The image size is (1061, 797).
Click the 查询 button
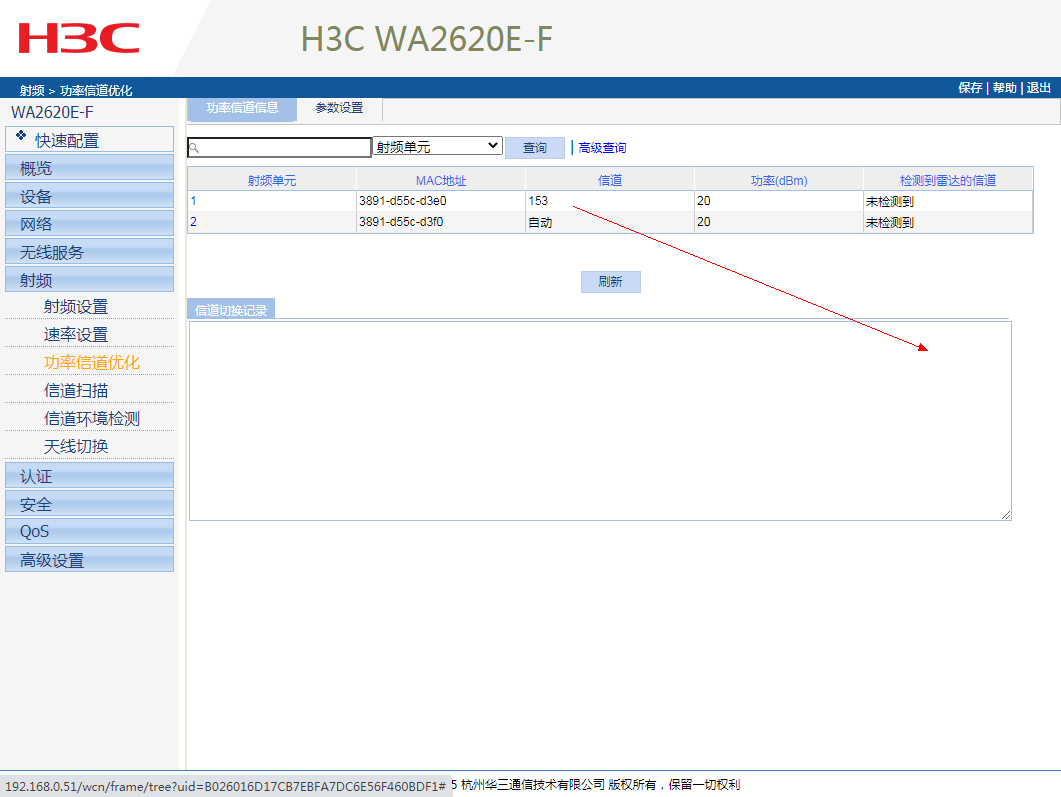click(535, 147)
